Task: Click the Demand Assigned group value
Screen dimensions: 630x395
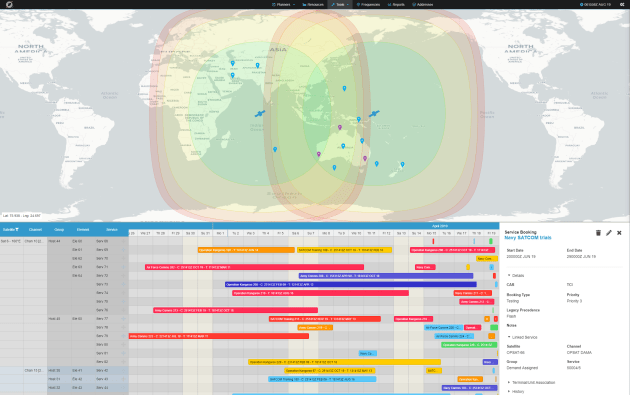Action: click(x=522, y=368)
